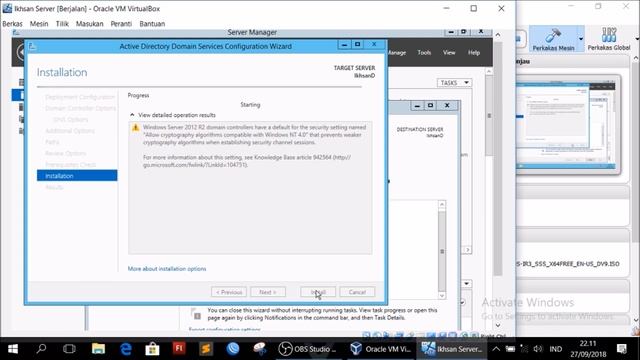This screenshot has width=640, height=360.
Task: Open the taskbar clock showing 22.11
Action: tap(588, 349)
